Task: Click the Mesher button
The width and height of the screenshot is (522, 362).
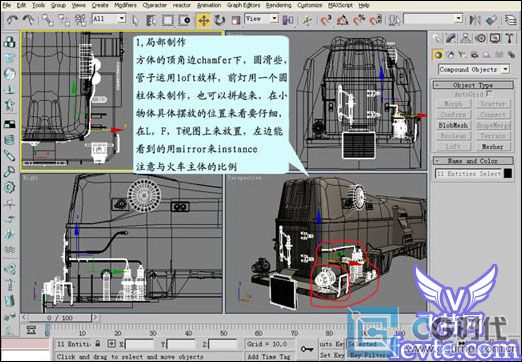Action: pos(492,146)
